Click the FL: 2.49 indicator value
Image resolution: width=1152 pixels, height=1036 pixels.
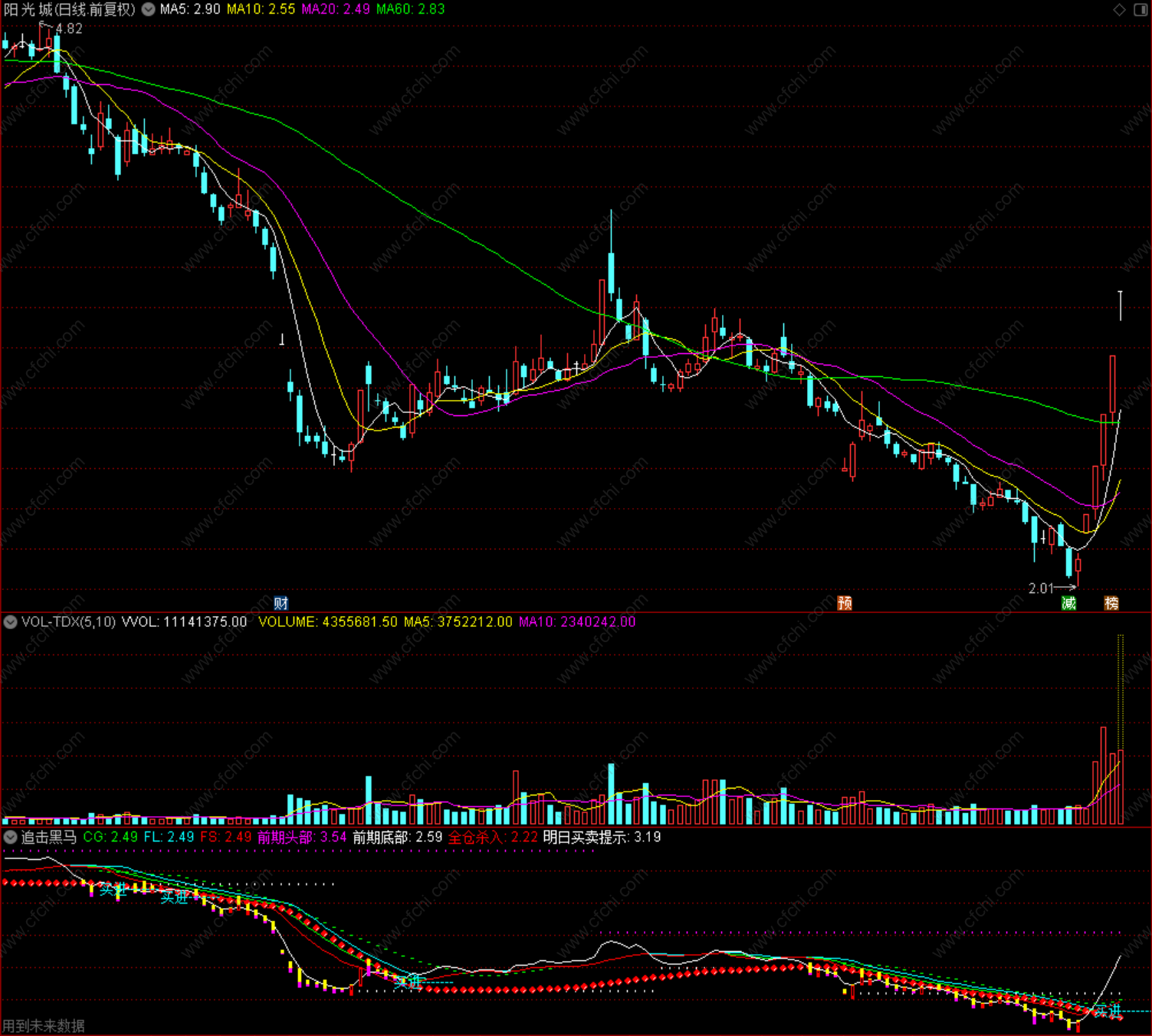tap(169, 837)
